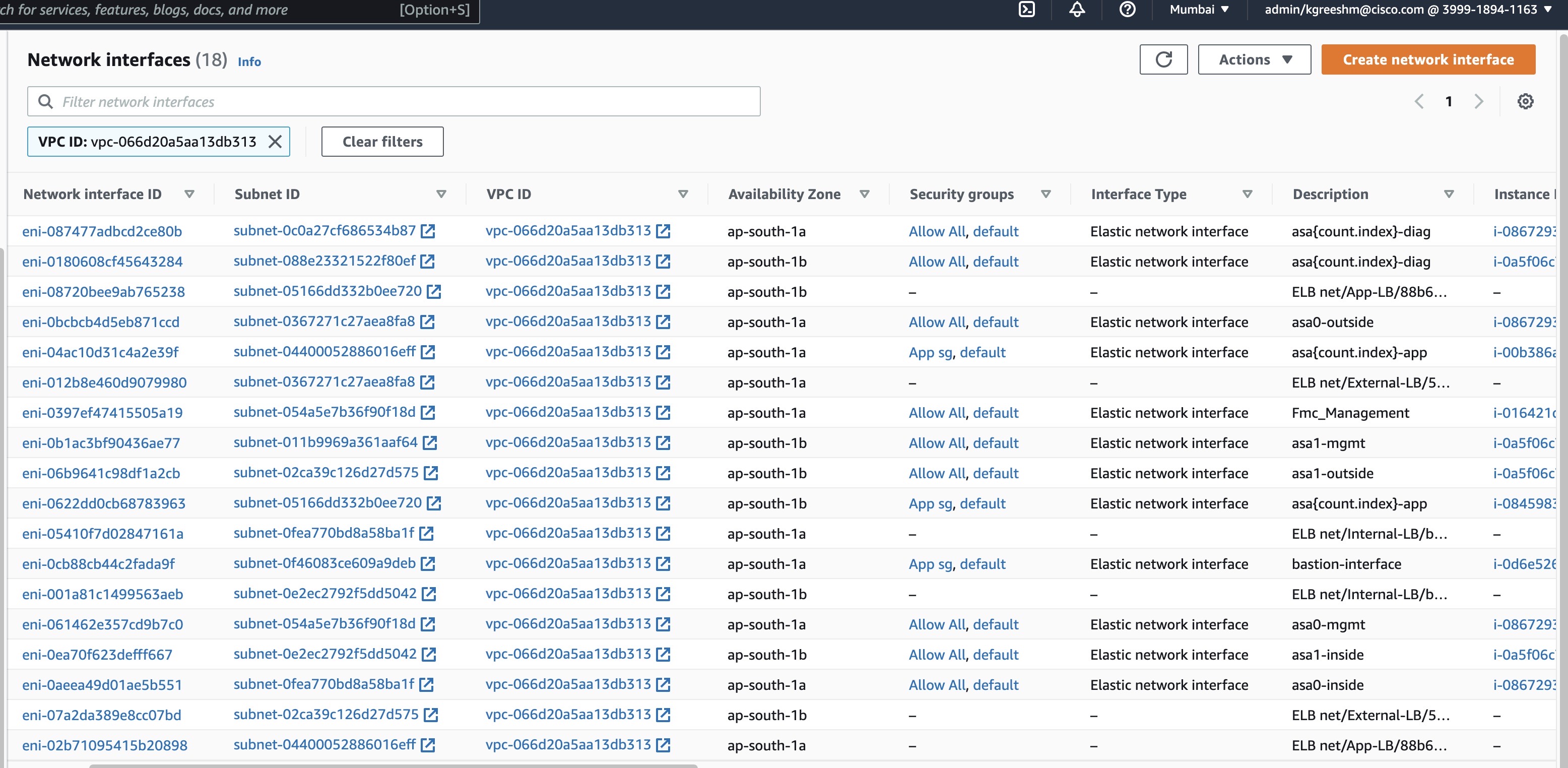
Task: Open external link icon for subnet-054a5e7b36f90f18d in Fmc_Management row
Action: pos(428,412)
